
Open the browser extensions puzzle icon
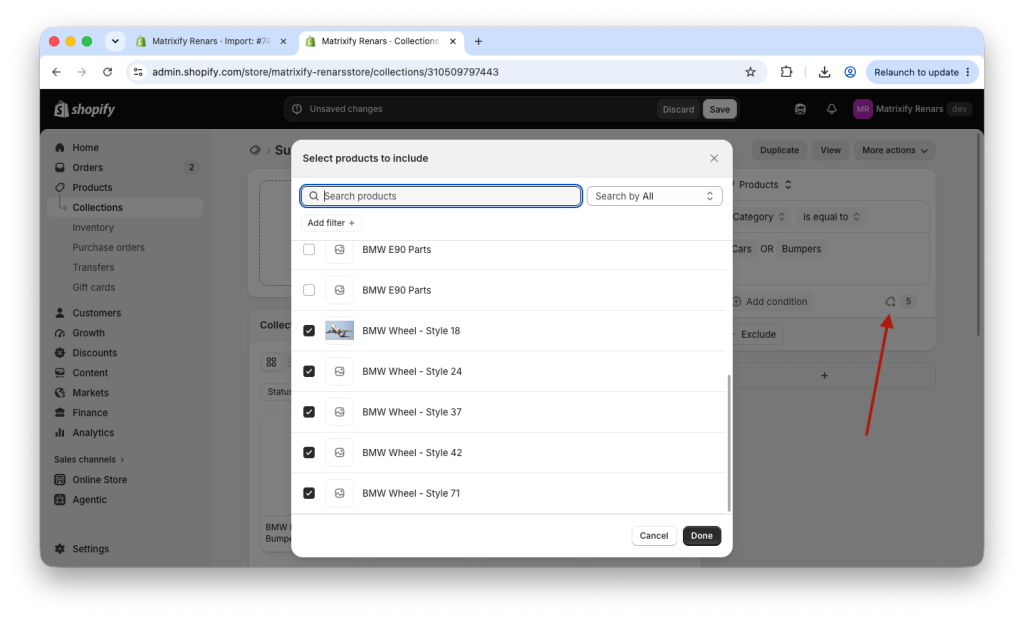tap(786, 72)
